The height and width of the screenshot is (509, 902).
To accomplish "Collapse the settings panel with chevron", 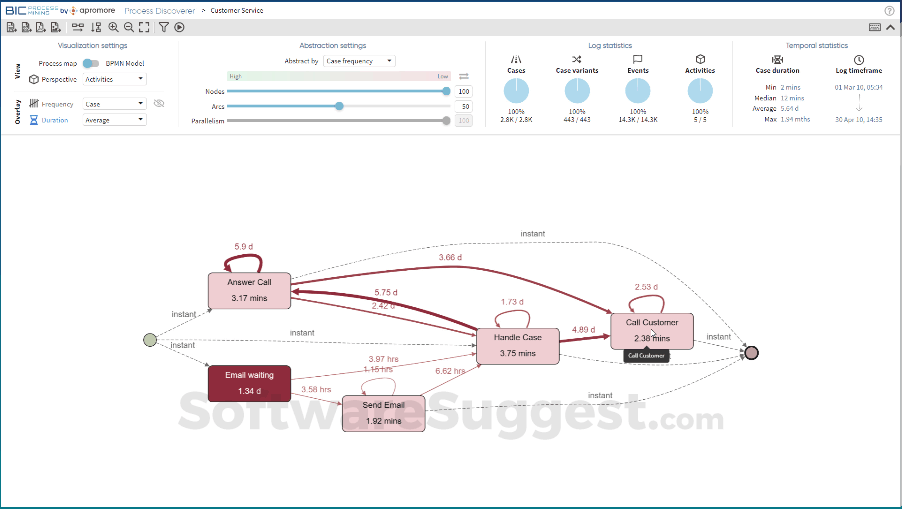I will (x=890, y=28).
